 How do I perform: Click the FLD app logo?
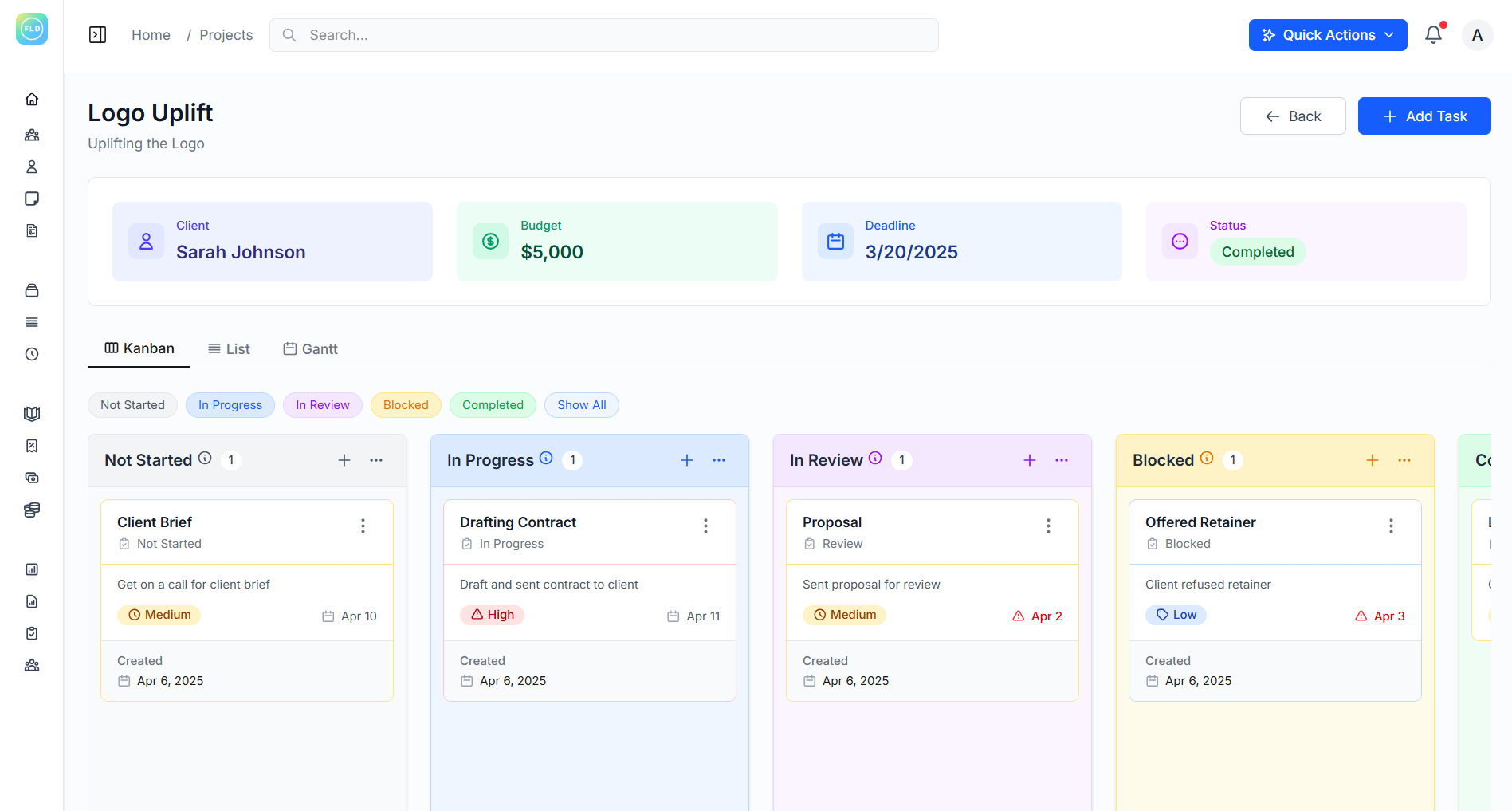pyautogui.click(x=32, y=29)
